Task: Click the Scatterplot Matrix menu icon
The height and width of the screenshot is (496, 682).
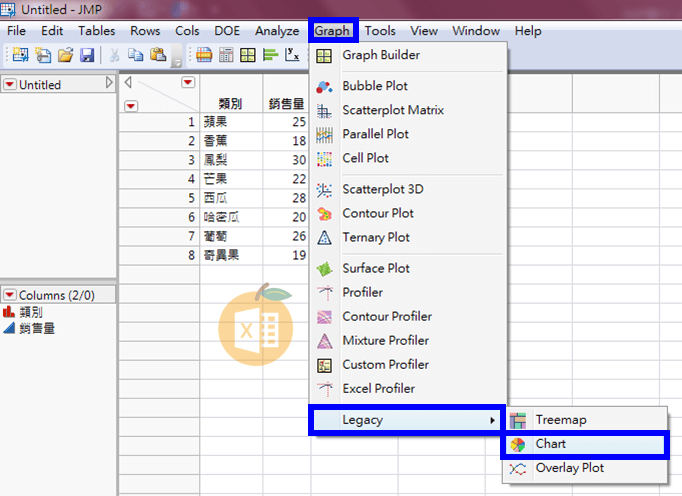Action: 324,111
